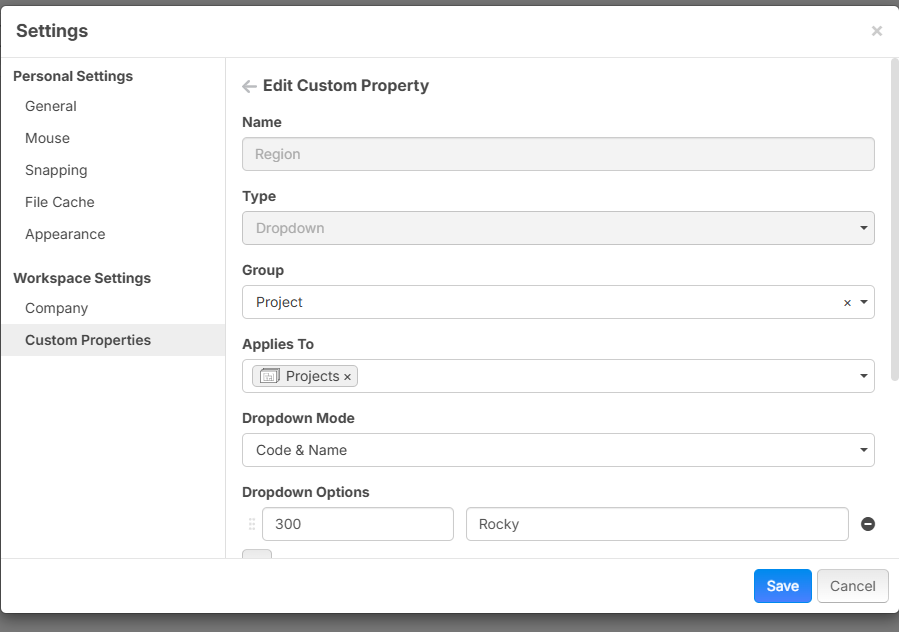Viewport: 899px width, 632px height.
Task: Open the Group dropdown arrow
Action: 864,302
